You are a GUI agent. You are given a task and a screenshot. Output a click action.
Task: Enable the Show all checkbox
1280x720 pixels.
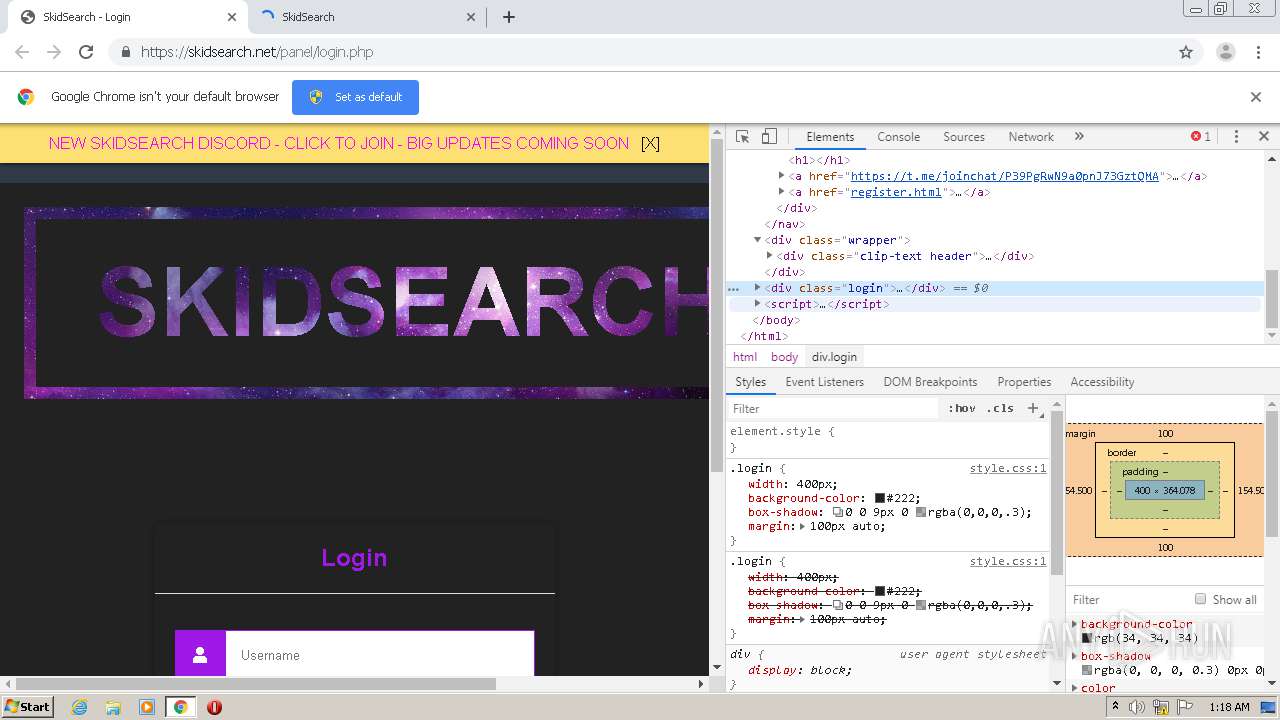[x=1200, y=599]
